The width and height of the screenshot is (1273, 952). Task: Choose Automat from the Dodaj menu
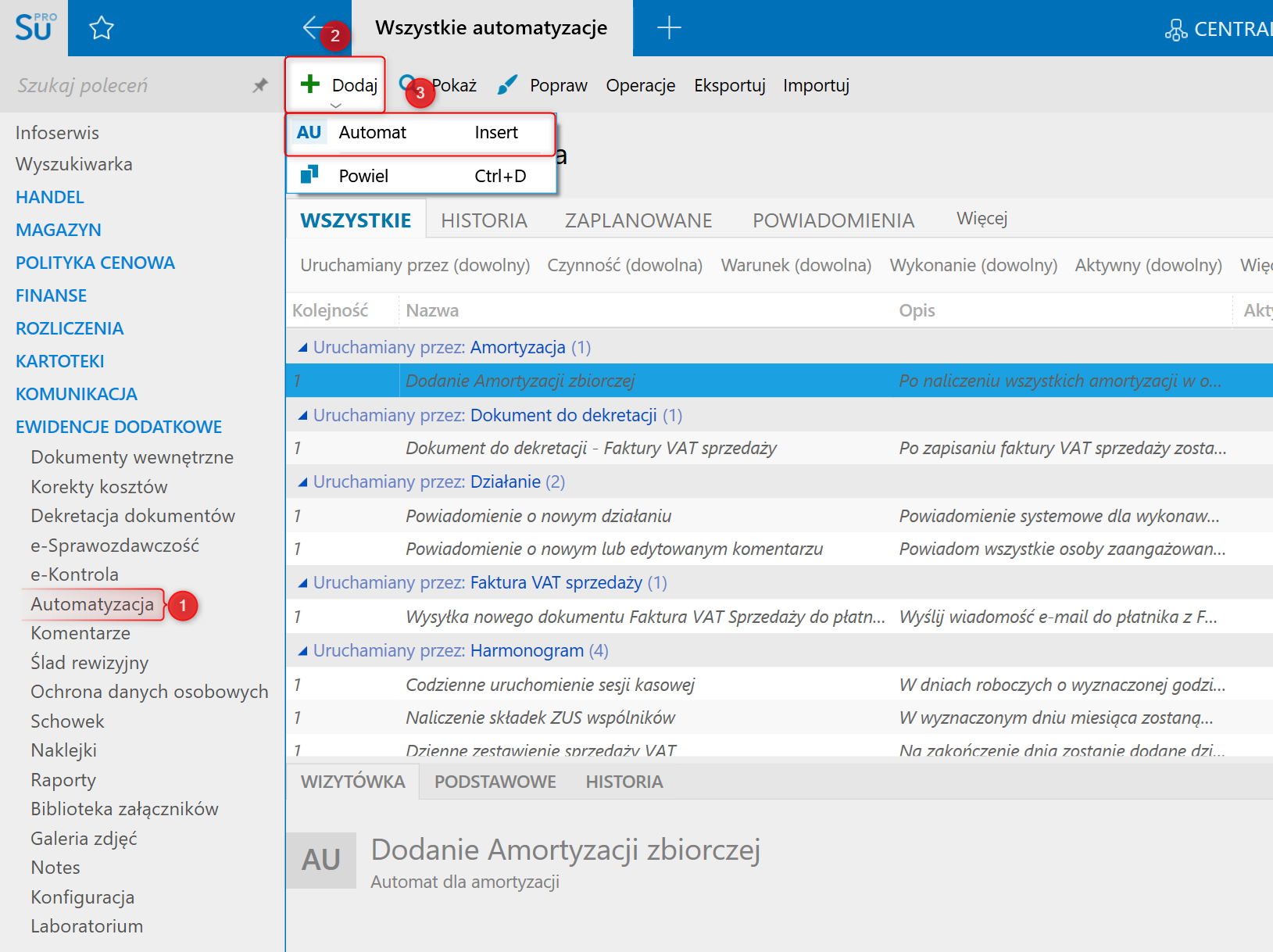(372, 133)
